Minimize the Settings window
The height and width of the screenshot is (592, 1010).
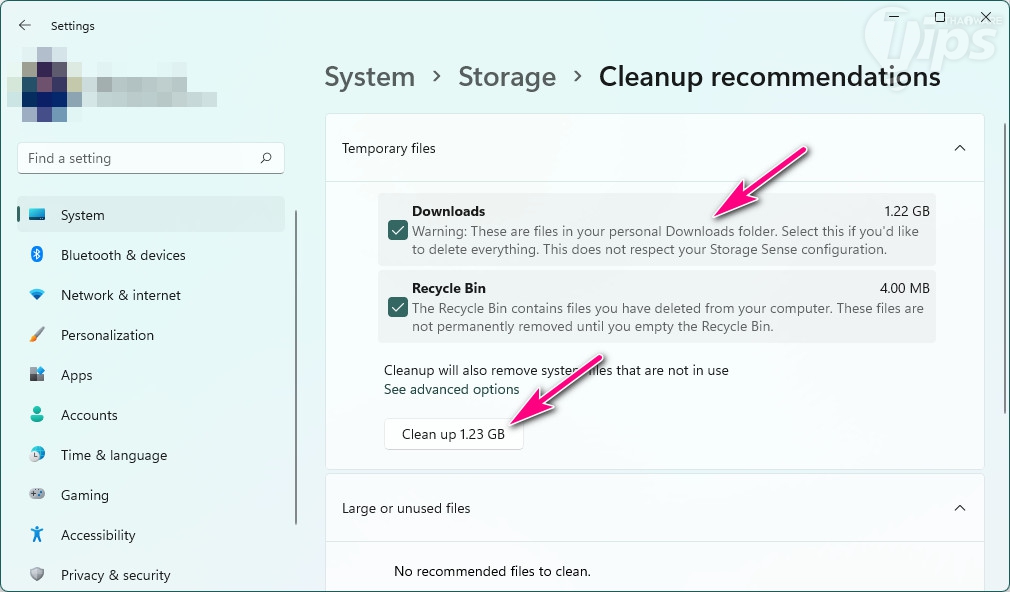[x=894, y=17]
